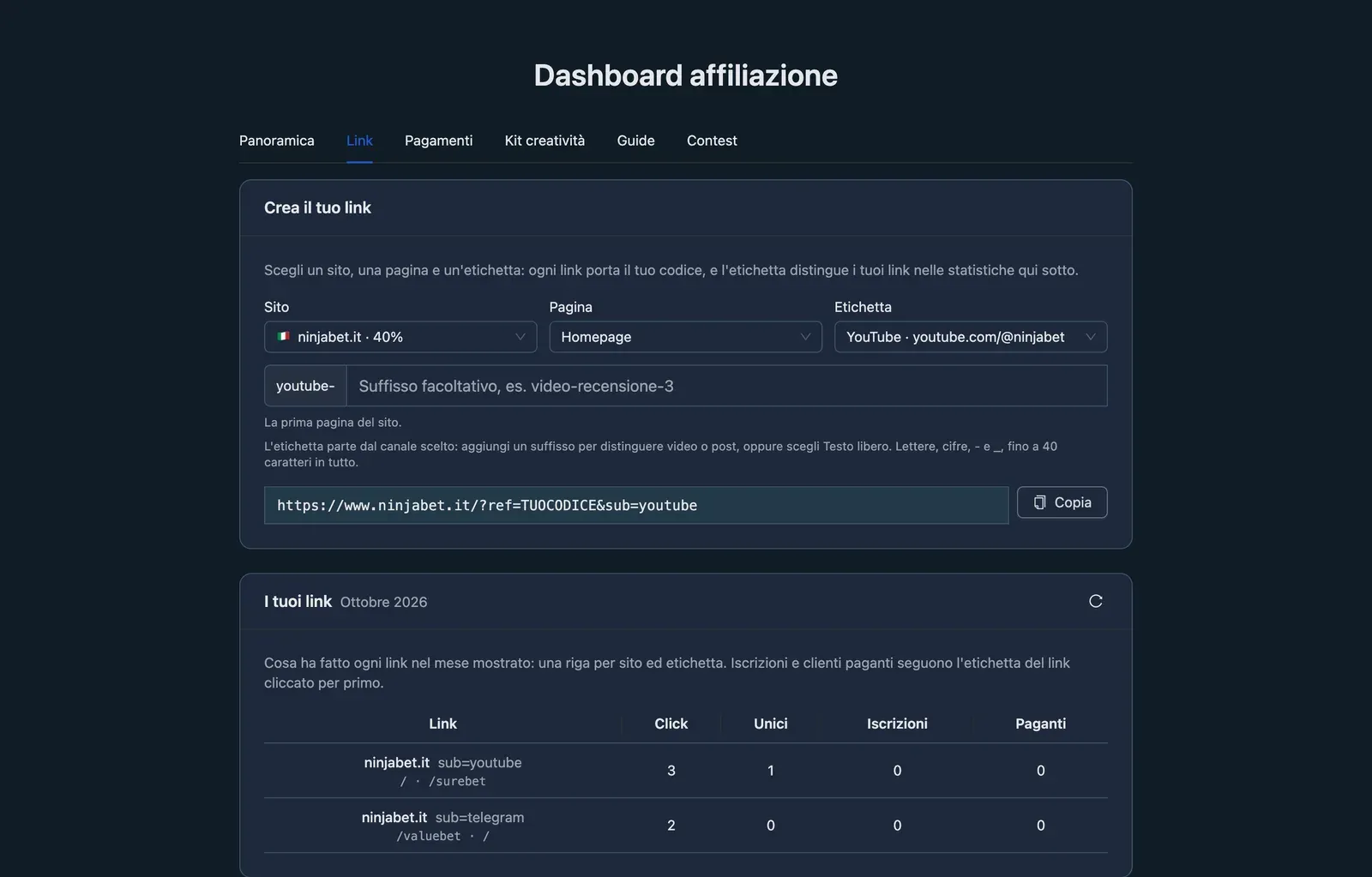The height and width of the screenshot is (877, 1372).
Task: Focus the optional suffix input field
Action: point(726,386)
